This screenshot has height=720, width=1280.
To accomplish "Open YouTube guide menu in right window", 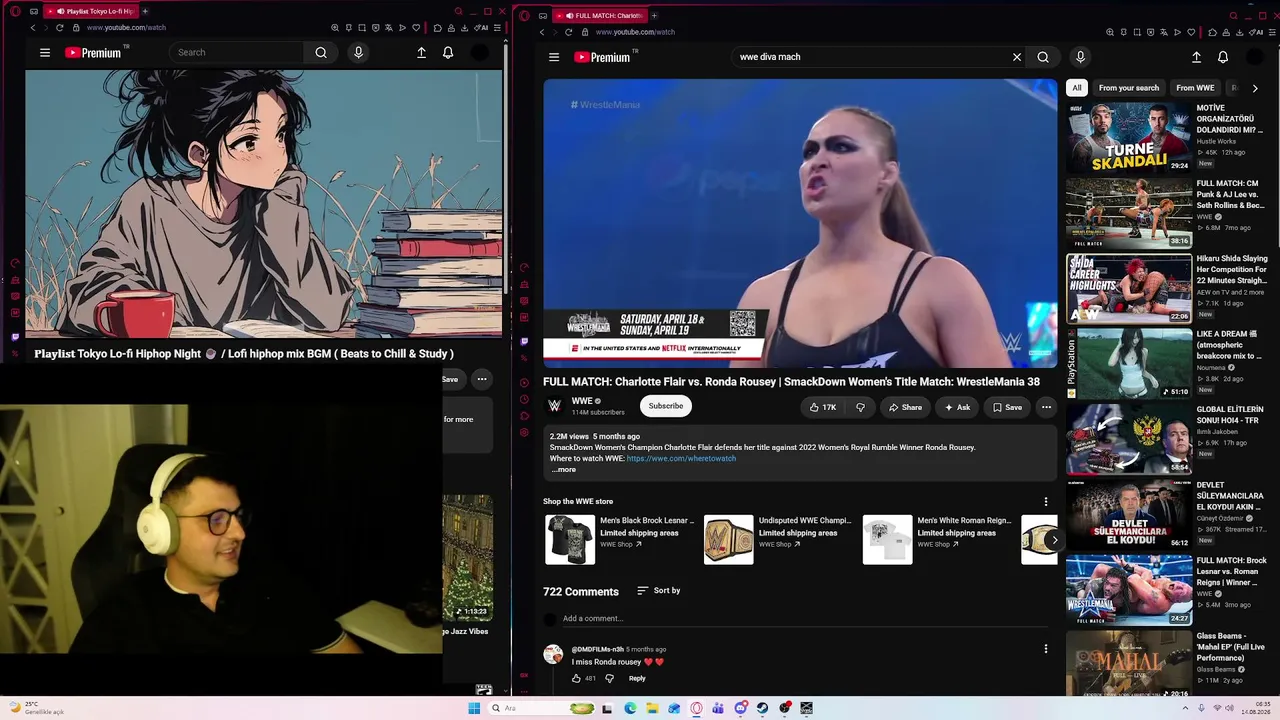I will (x=554, y=57).
